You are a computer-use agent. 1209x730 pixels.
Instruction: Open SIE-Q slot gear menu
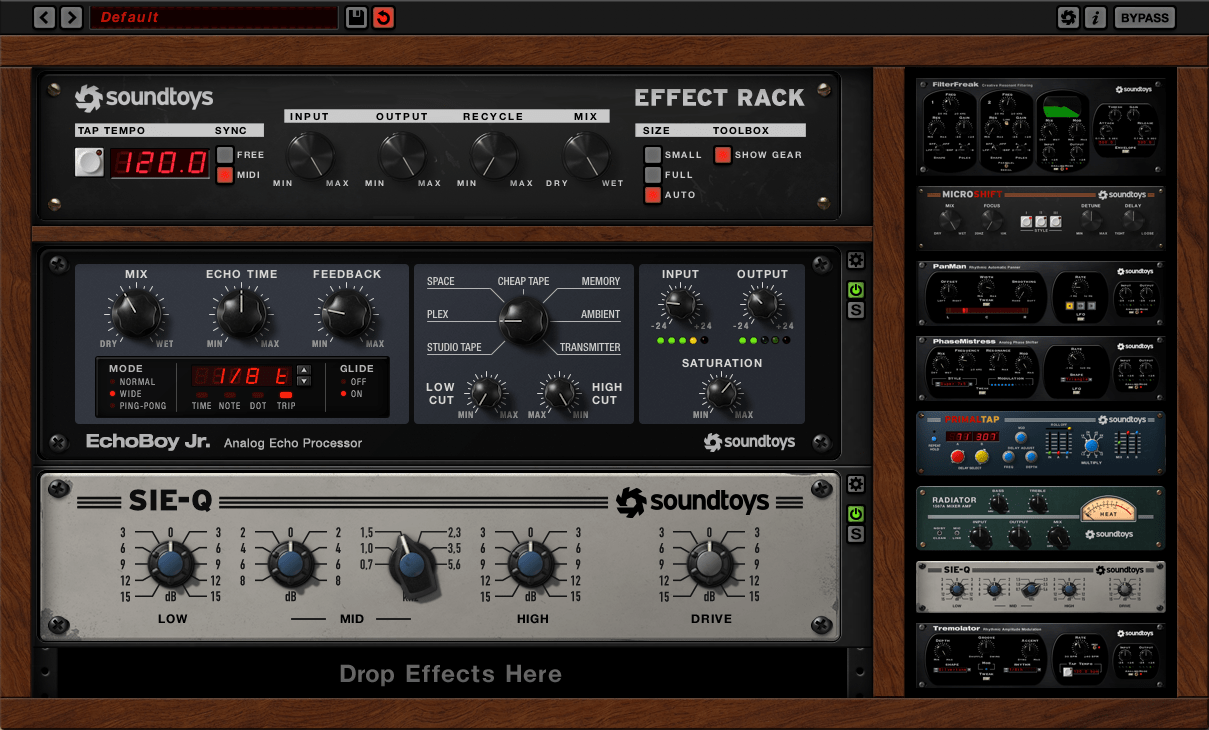click(x=855, y=485)
